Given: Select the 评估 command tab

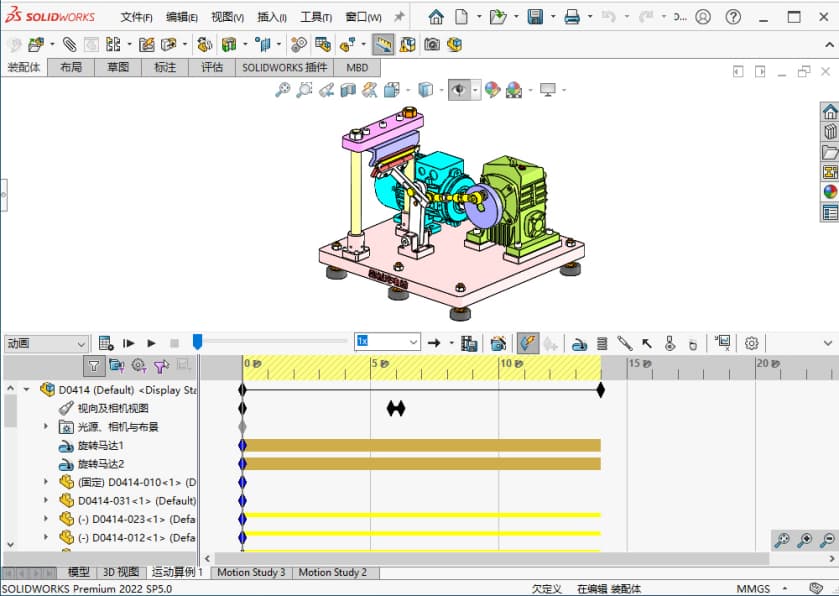Looking at the screenshot, I should click(212, 67).
